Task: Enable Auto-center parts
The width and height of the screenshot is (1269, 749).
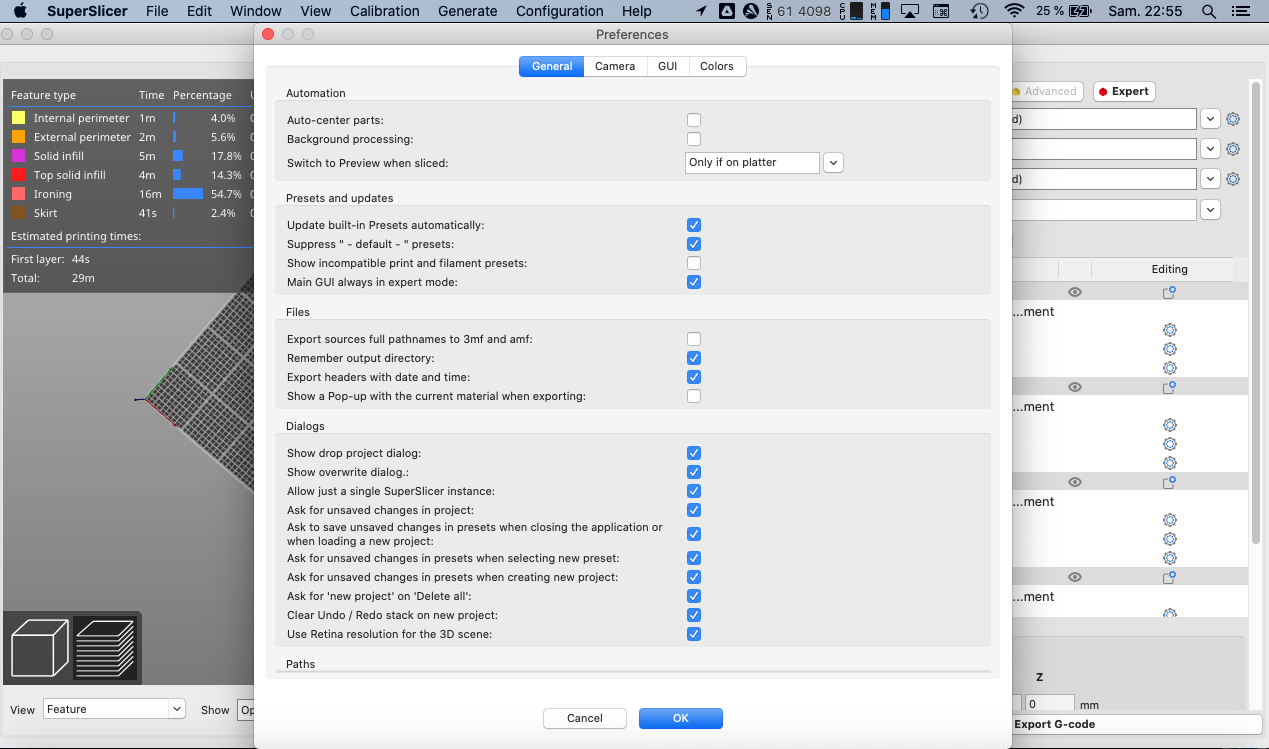Action: click(x=694, y=119)
